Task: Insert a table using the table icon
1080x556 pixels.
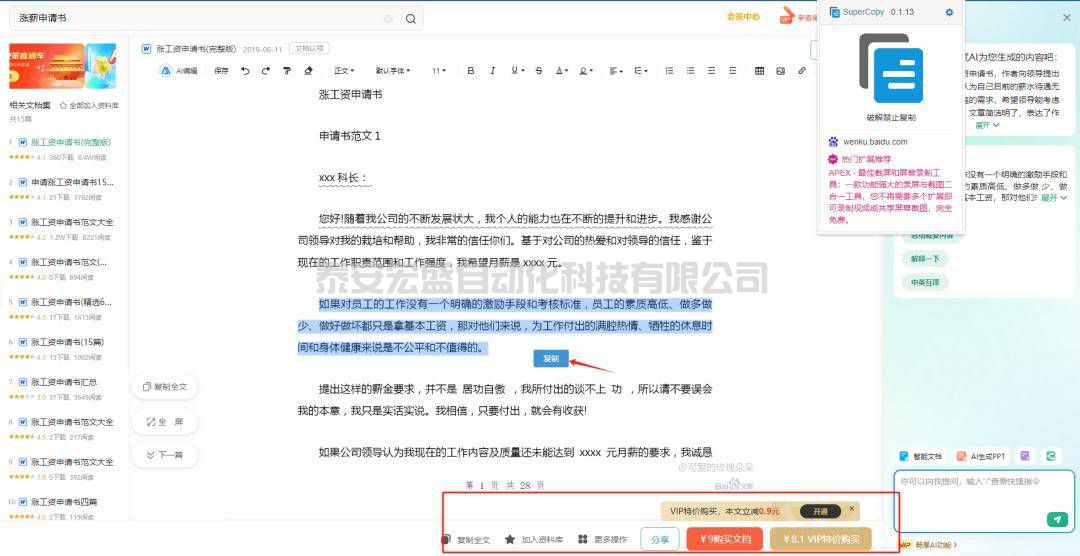Action: pos(759,71)
